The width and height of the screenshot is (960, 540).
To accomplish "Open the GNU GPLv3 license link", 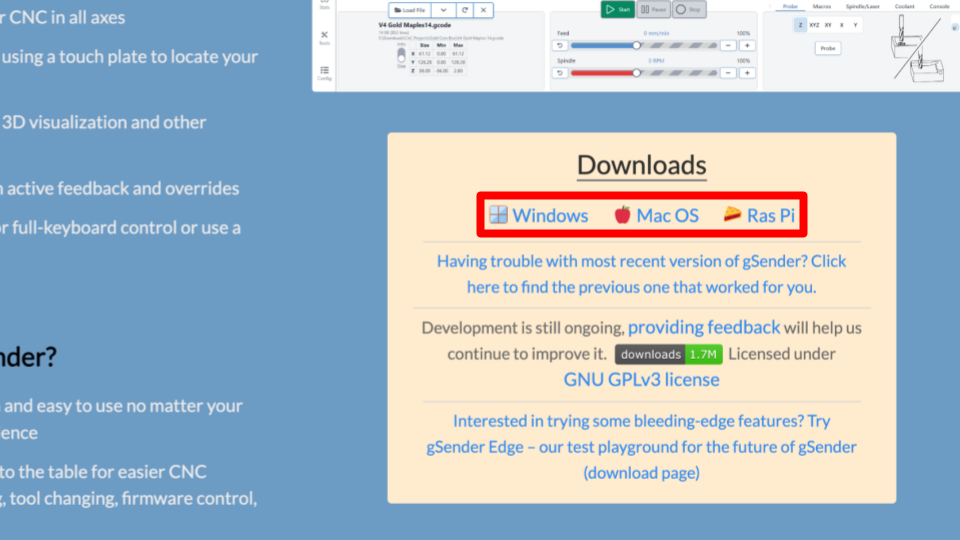I will coord(642,380).
